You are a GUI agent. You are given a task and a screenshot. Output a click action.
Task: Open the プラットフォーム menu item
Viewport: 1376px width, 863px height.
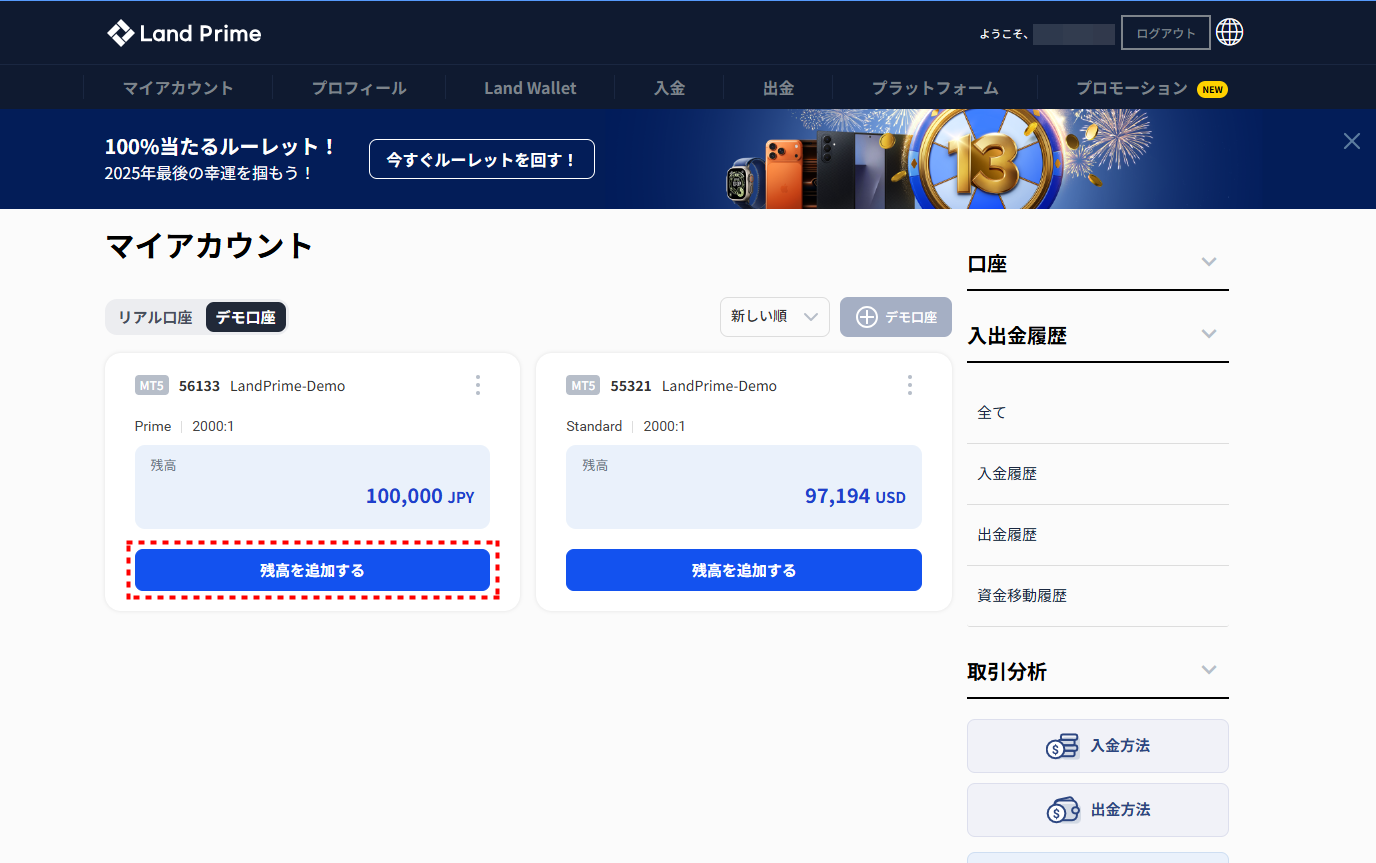click(935, 88)
